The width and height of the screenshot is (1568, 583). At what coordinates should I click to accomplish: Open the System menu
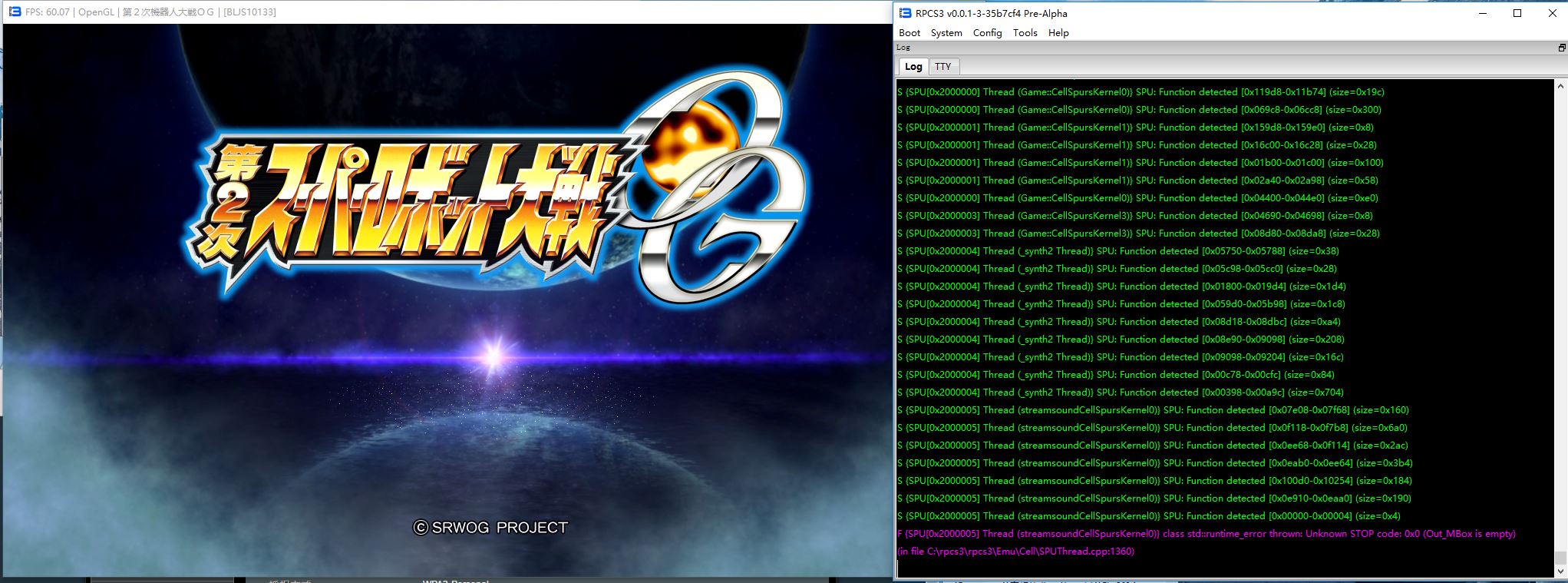946,33
